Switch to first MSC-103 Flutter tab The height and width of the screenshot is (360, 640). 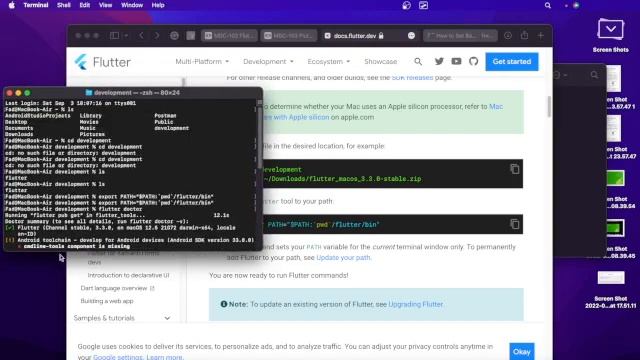click(x=229, y=36)
